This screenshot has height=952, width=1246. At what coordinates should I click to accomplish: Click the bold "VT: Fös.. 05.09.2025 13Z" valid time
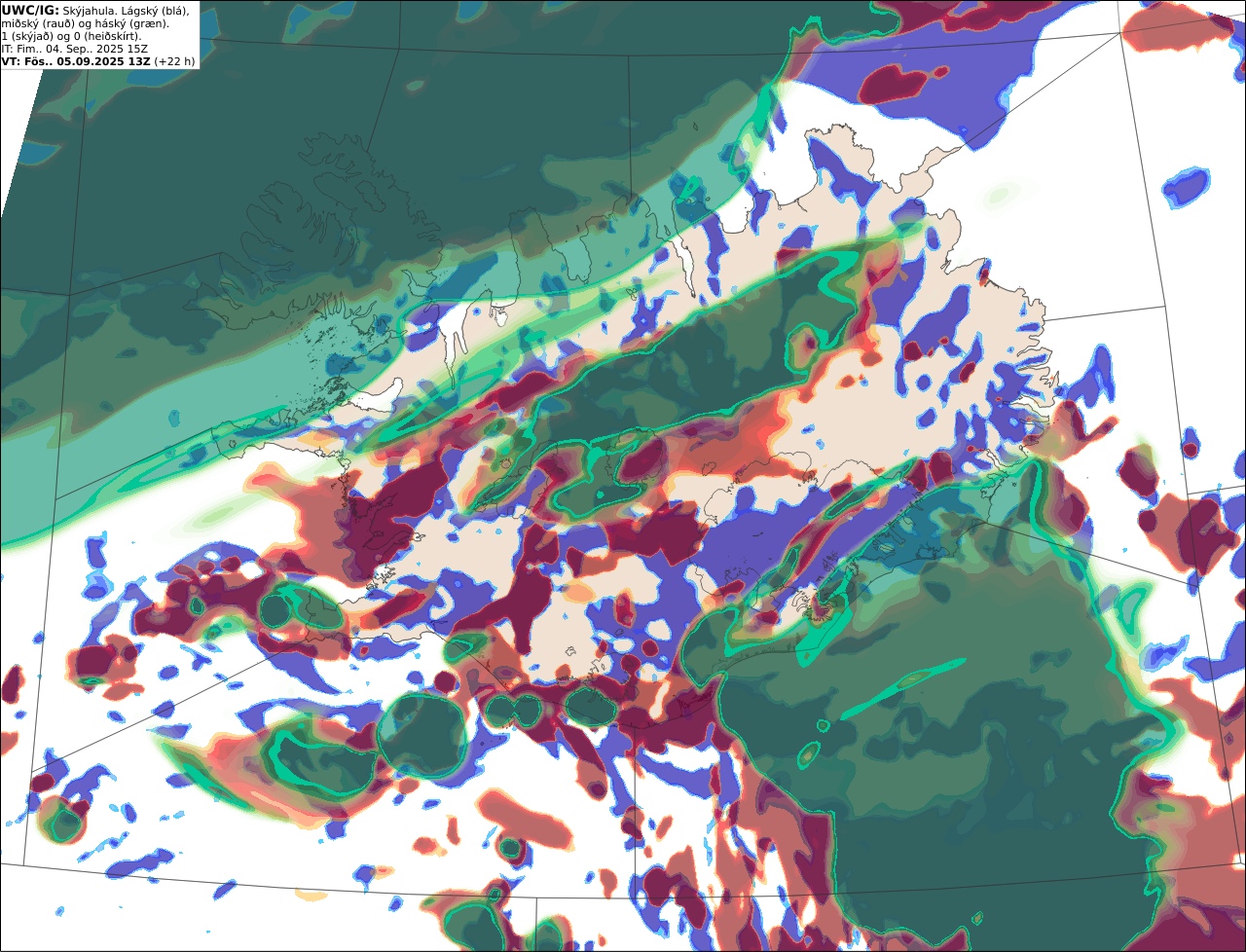(x=76, y=61)
